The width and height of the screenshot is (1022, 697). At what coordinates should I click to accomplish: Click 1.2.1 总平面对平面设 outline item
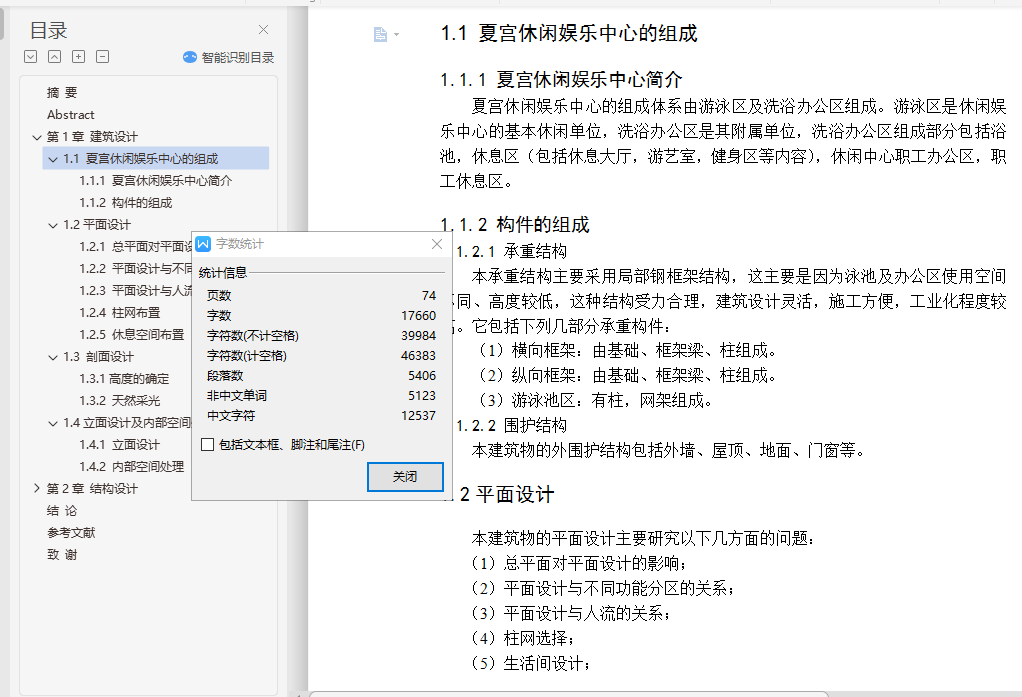(136, 246)
